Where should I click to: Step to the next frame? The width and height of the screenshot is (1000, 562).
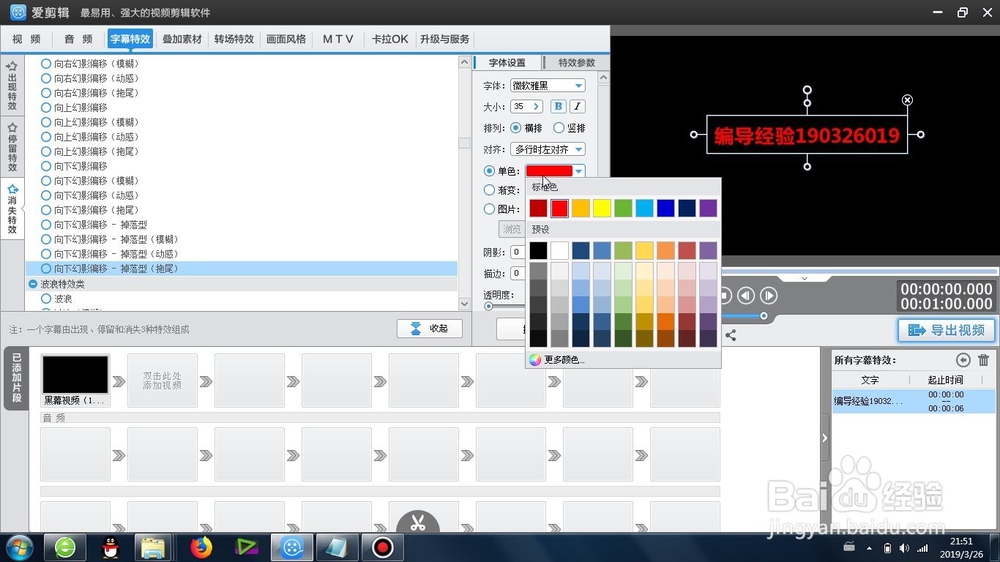(769, 295)
